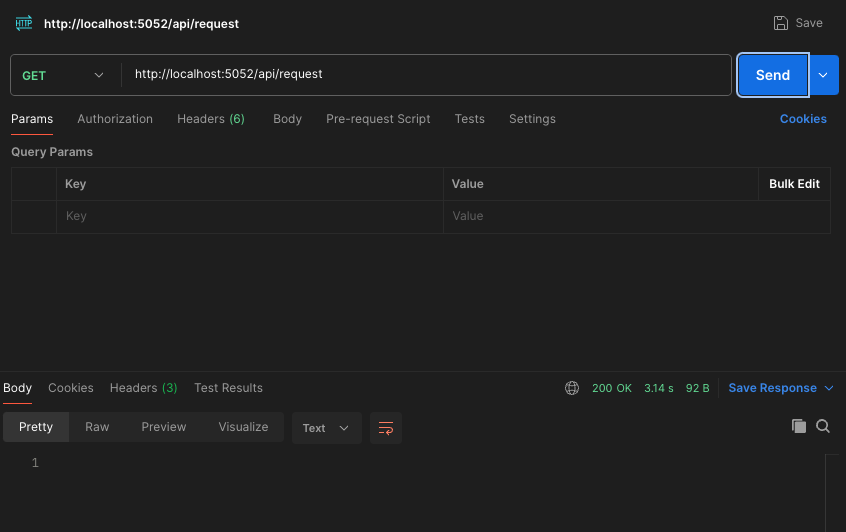Click the request URL input field
Screen dimensions: 846x532
(425, 75)
